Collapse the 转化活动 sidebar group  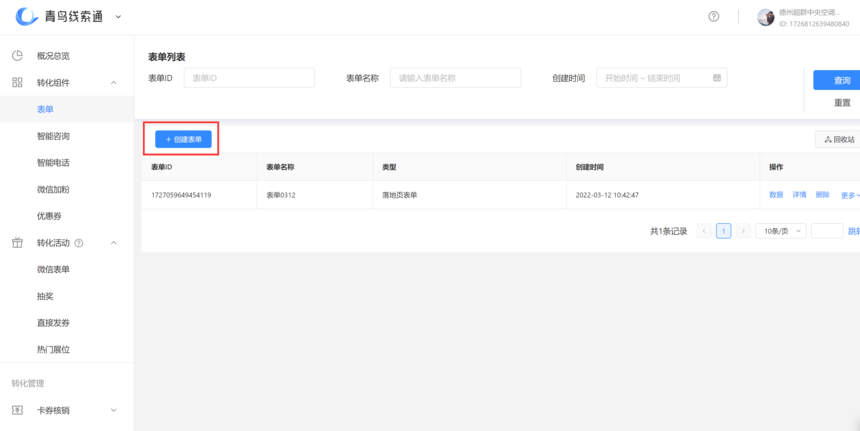tap(113, 243)
